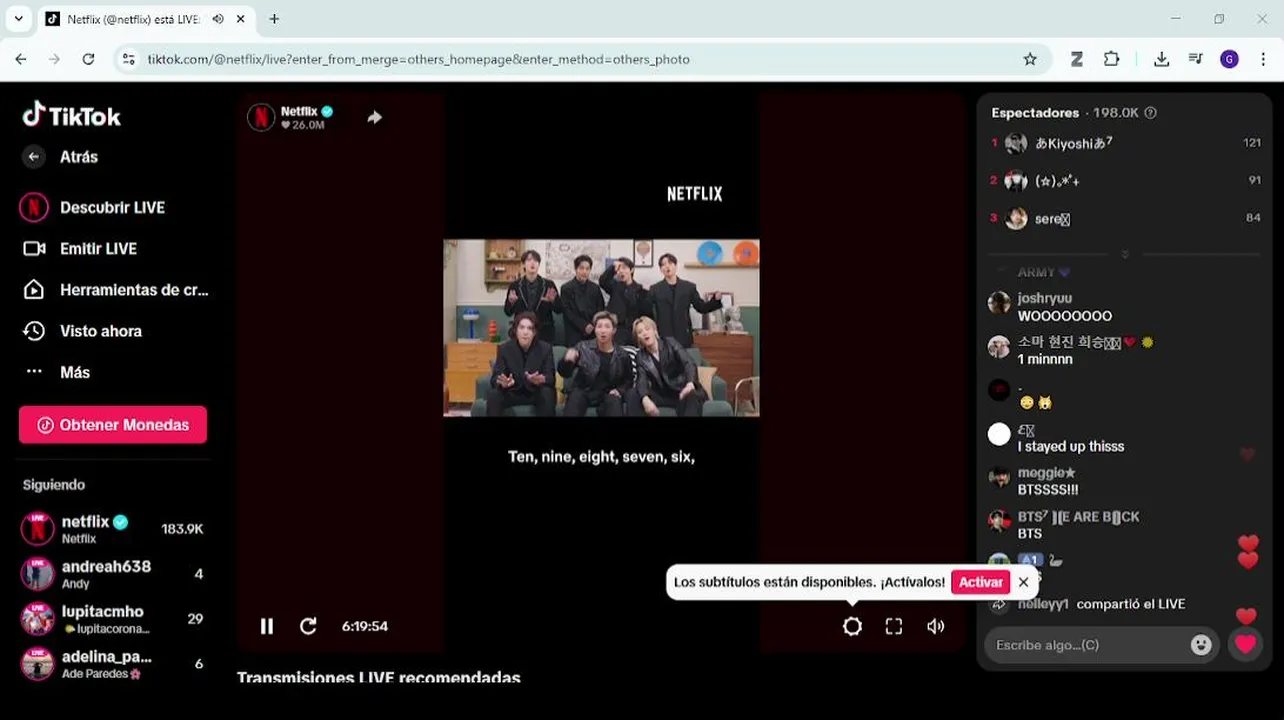Activate subtitles with Activar button
This screenshot has width=1284, height=720.
(980, 582)
